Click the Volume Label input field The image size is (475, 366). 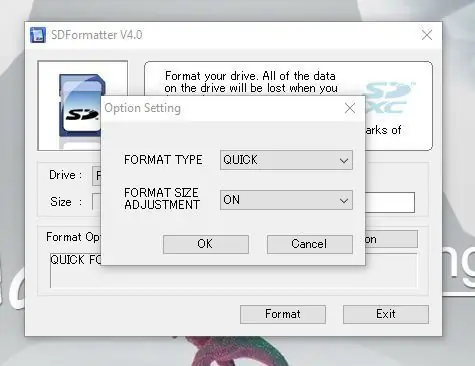pos(390,202)
